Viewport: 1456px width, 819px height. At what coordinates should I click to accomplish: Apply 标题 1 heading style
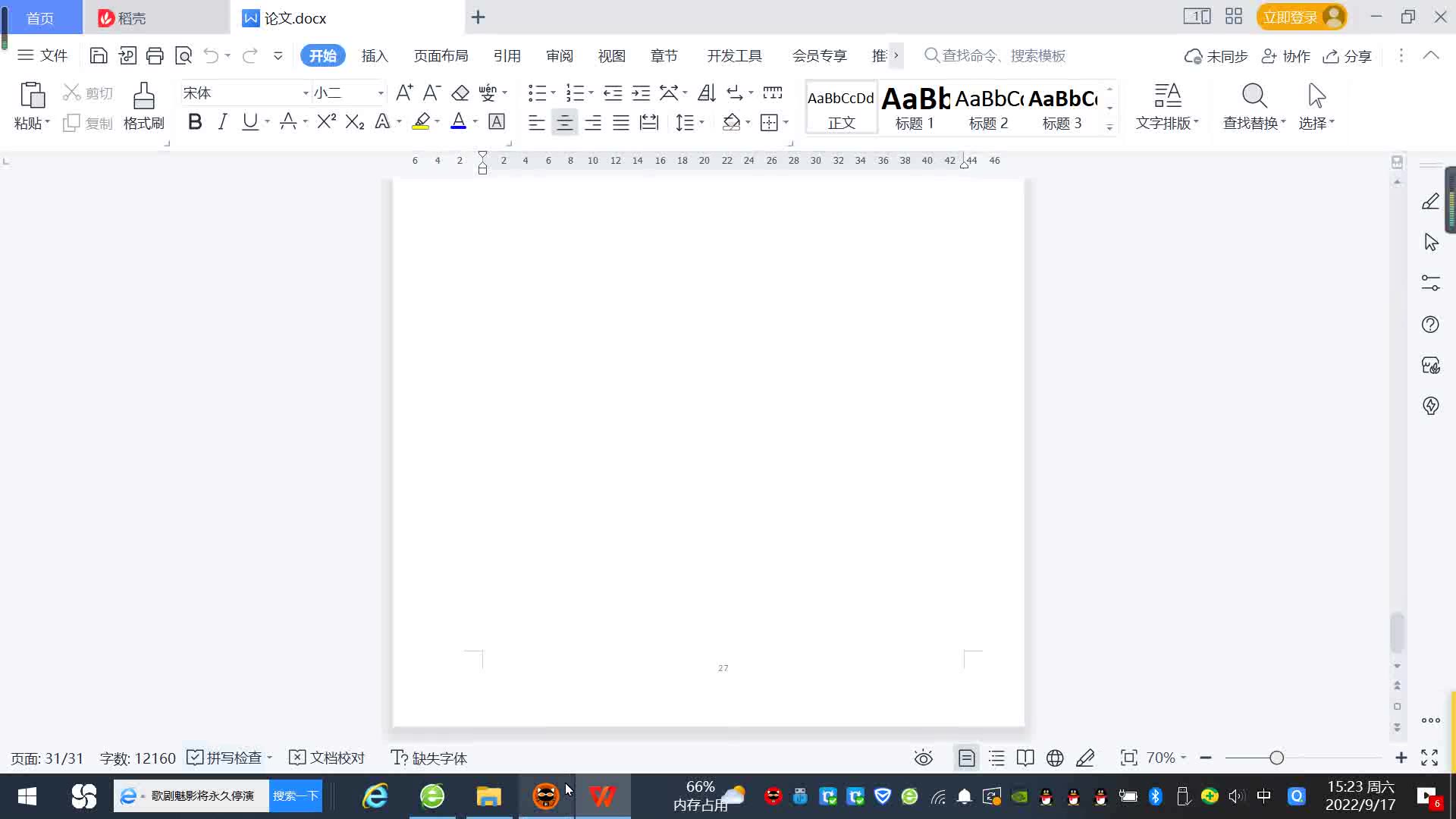click(915, 108)
